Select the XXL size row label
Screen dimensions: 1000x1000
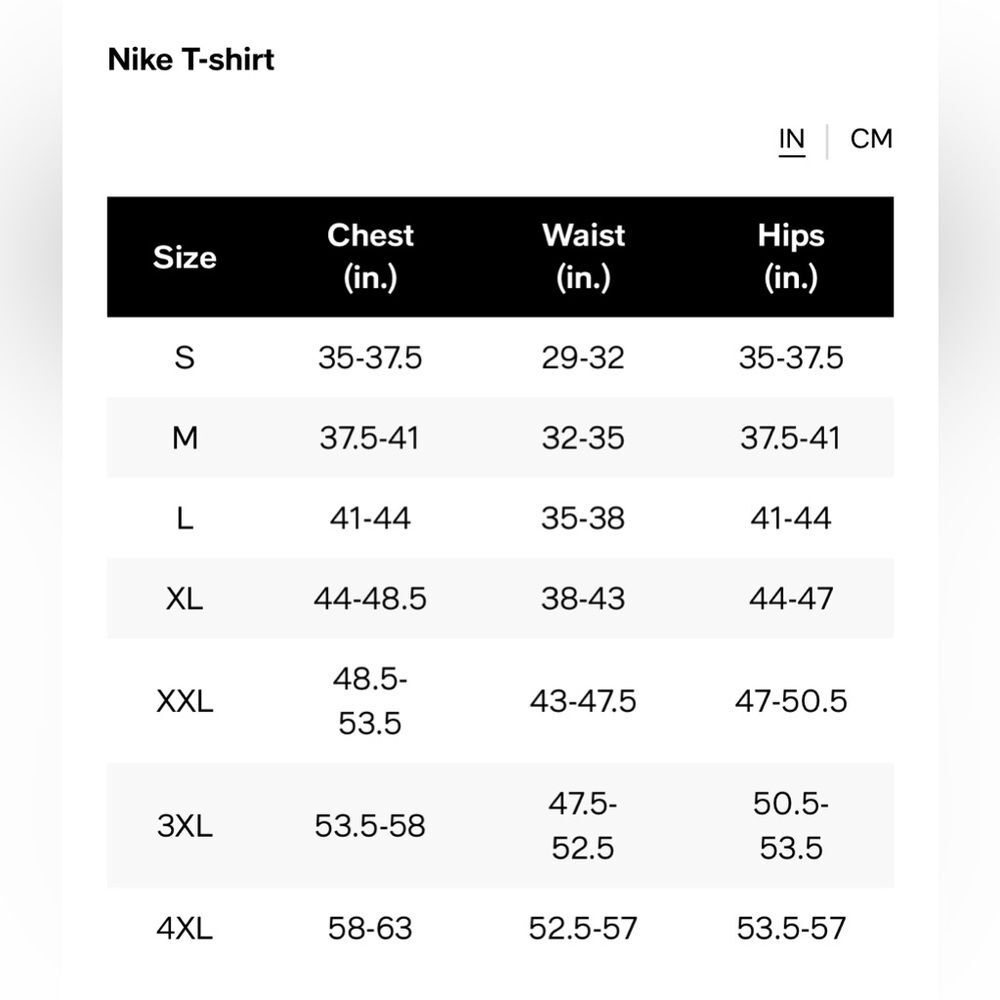tap(184, 702)
